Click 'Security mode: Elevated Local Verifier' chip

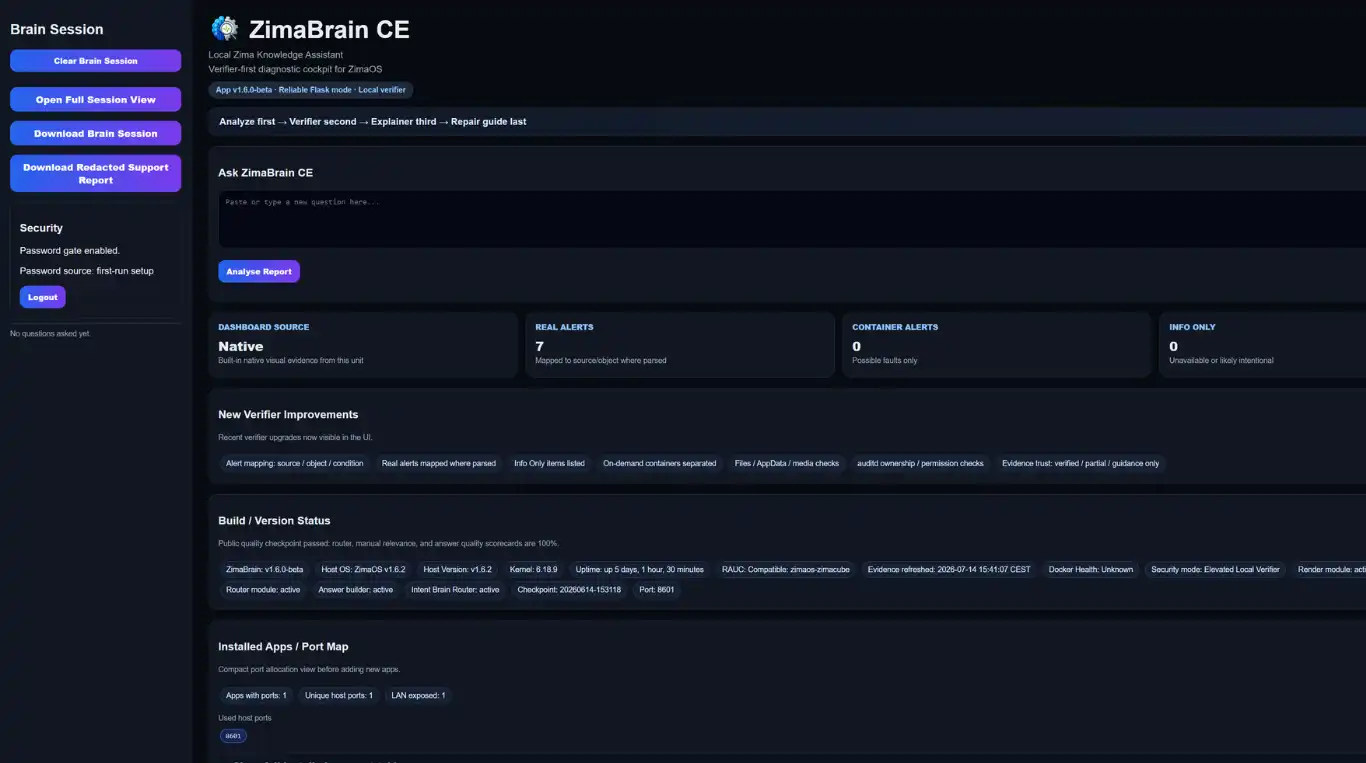click(1215, 570)
